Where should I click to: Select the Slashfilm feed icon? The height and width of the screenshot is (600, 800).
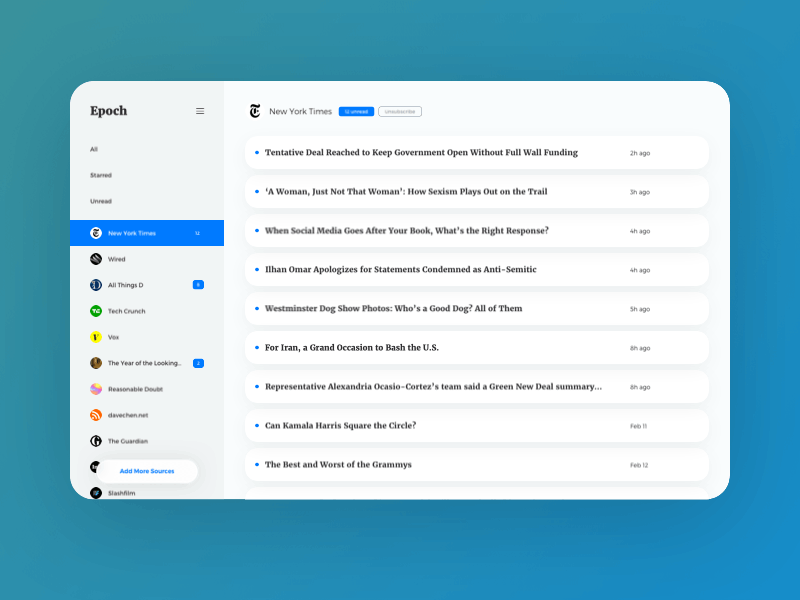click(x=95, y=492)
